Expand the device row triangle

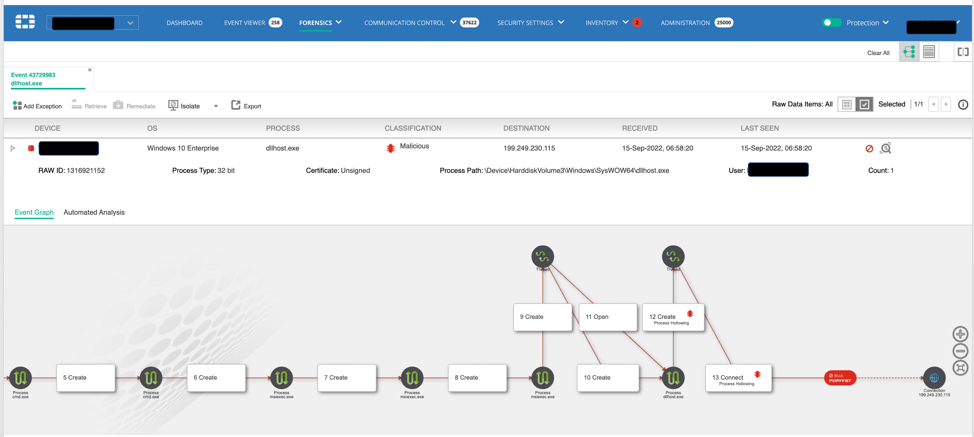click(13, 148)
